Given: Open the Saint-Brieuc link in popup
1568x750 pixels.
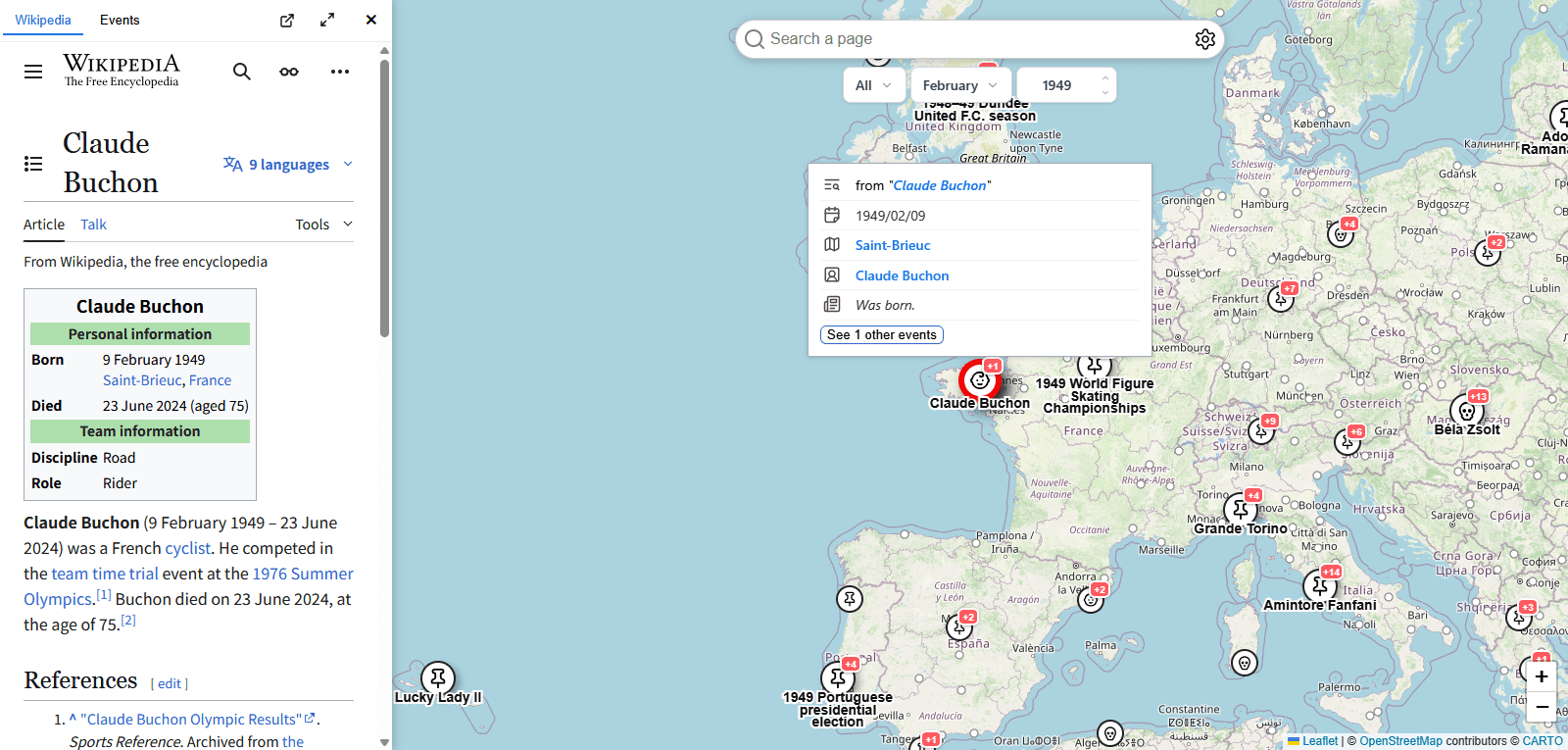Looking at the screenshot, I should (892, 245).
